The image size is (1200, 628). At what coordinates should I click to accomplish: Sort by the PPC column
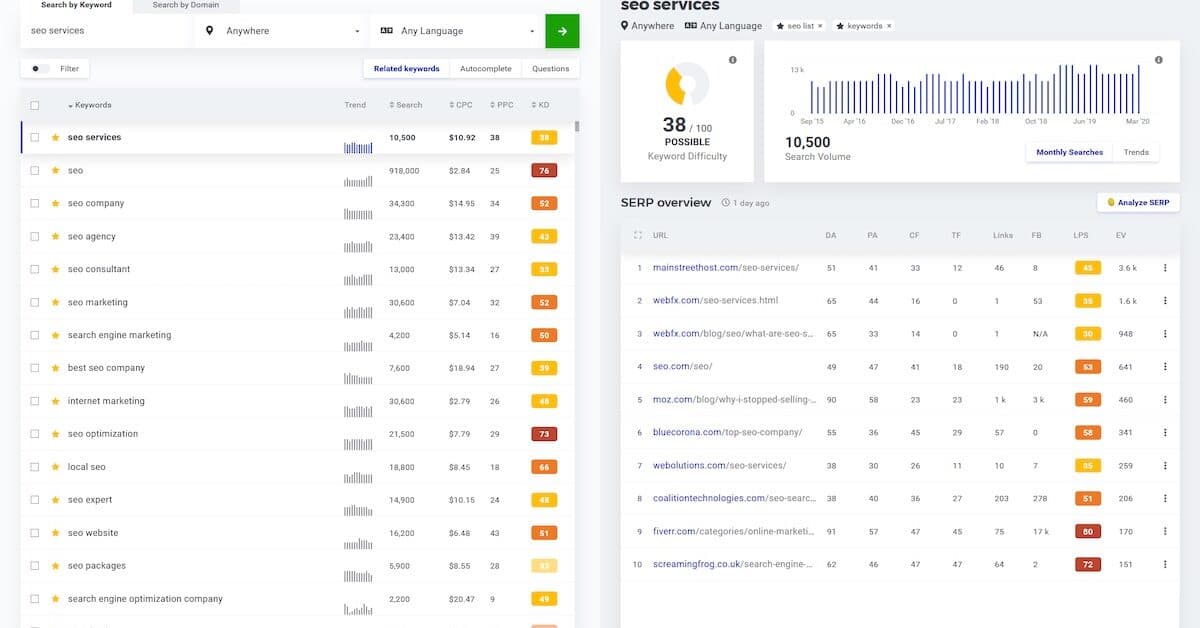coord(502,105)
